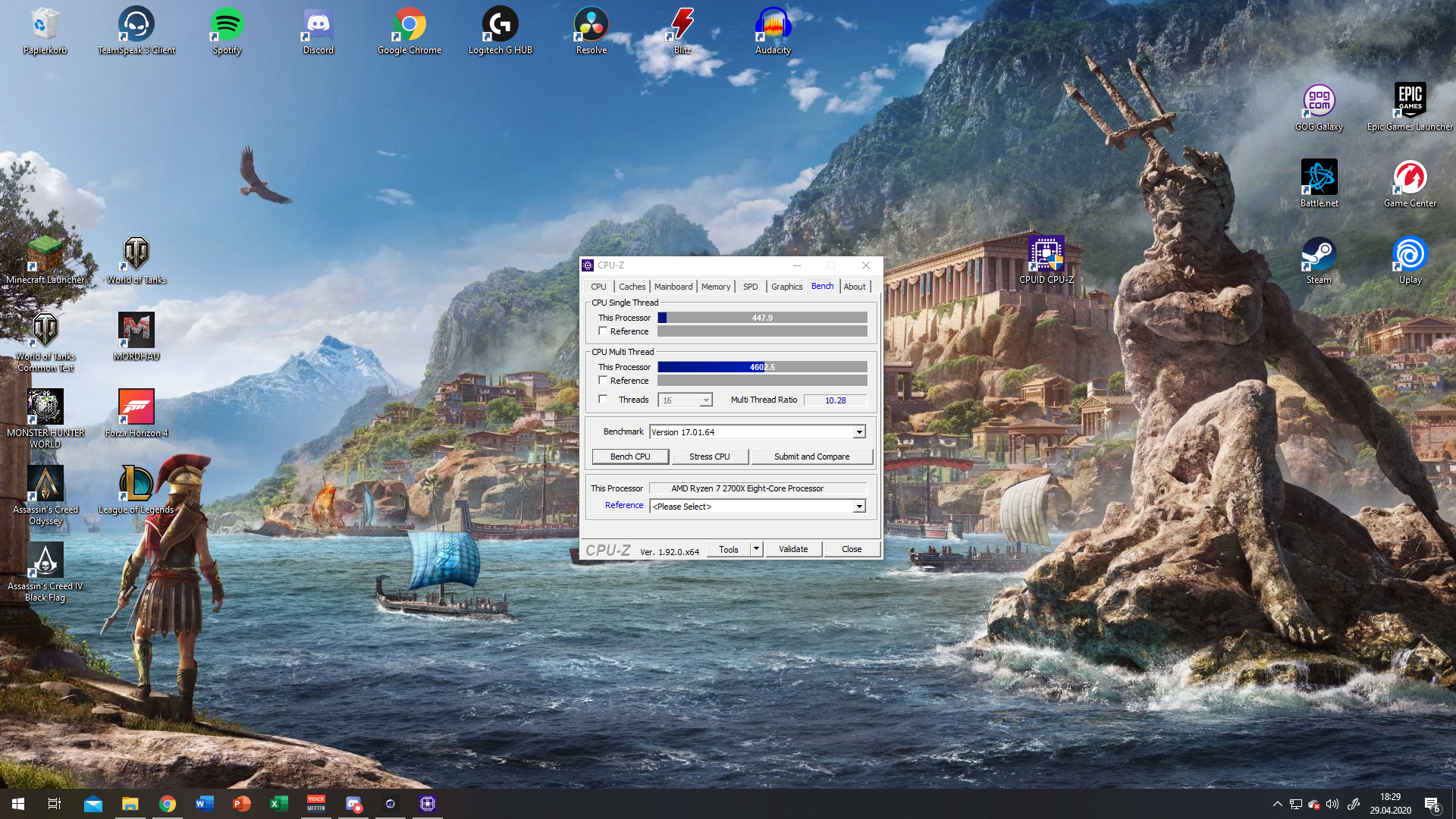Open the Graphics tab in CPU-Z
Screen dimensions: 1456x819
[786, 286]
